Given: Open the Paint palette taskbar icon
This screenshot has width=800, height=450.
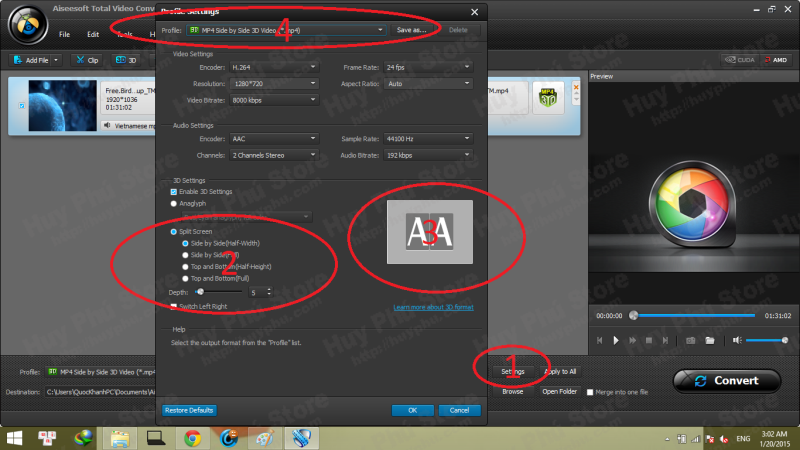Looking at the screenshot, I should click(265, 438).
